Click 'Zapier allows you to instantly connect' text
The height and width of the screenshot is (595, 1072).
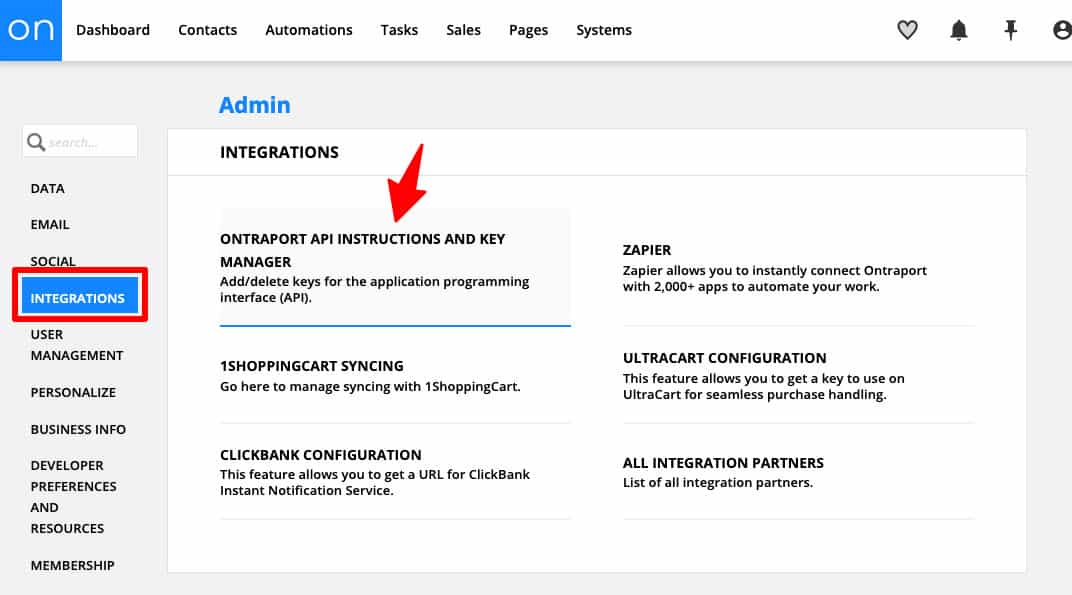pos(775,278)
